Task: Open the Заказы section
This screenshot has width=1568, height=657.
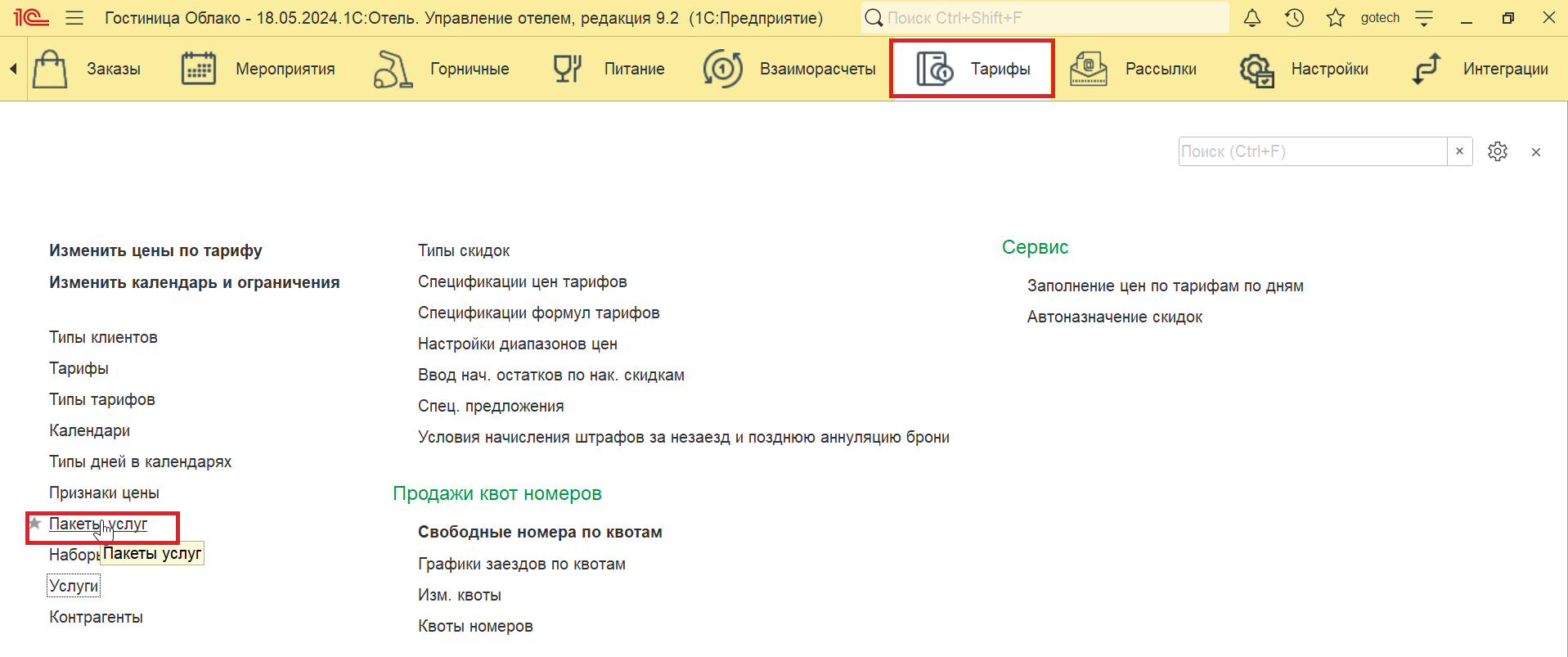Action: pyautogui.click(x=114, y=69)
